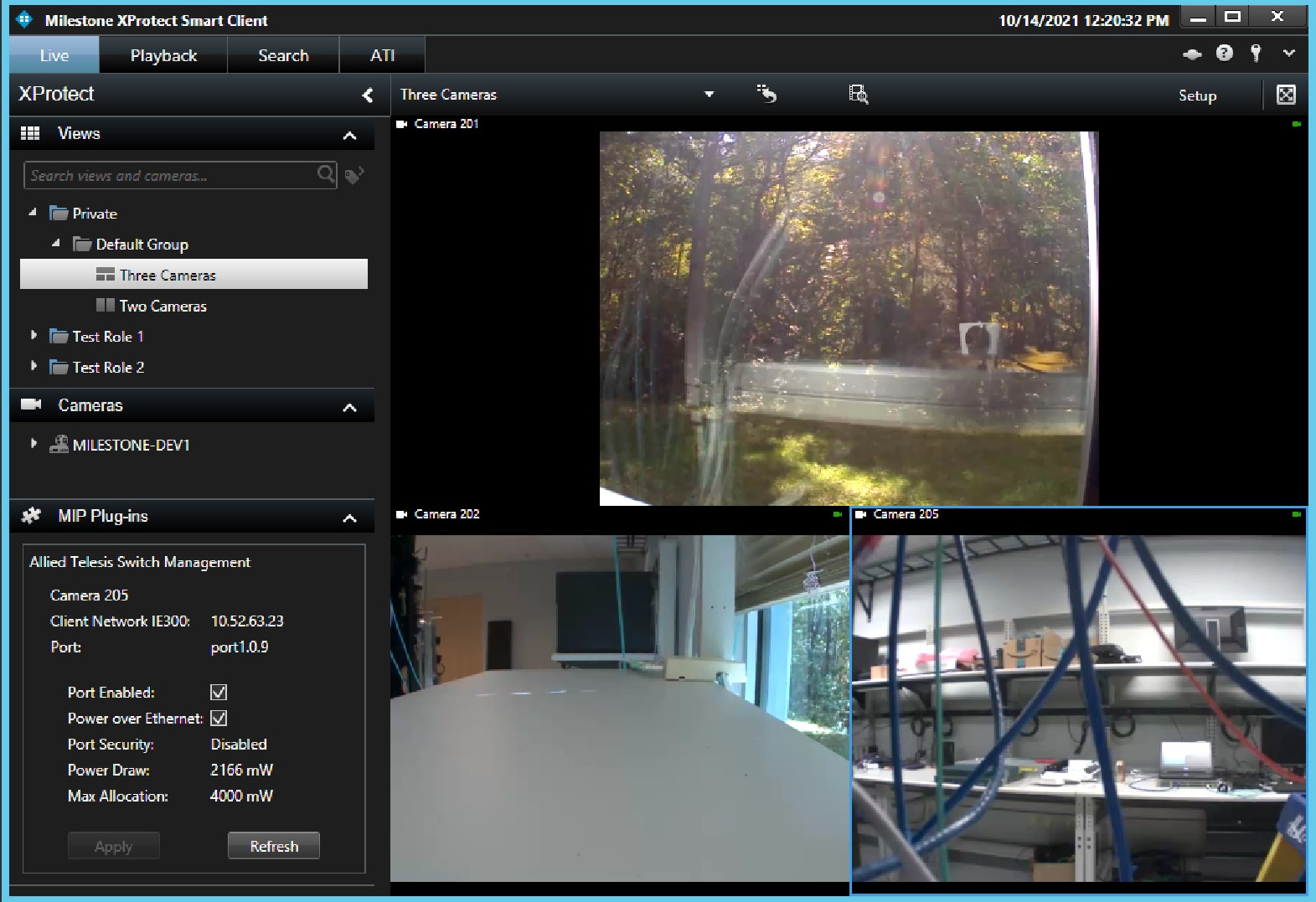This screenshot has height=902, width=1316.
Task: Select the Three Cameras view
Action: [x=194, y=275]
